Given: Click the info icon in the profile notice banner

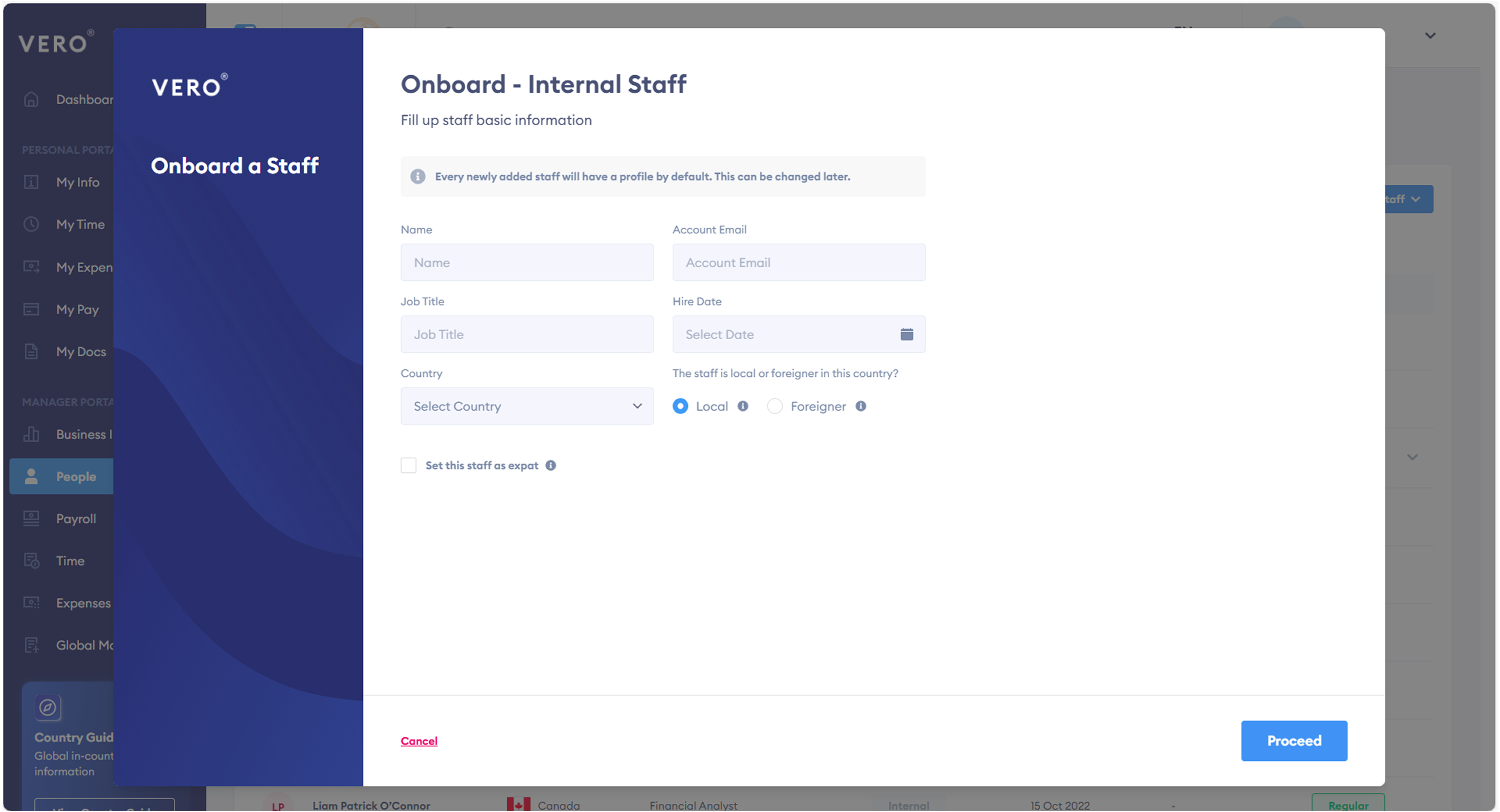Looking at the screenshot, I should tap(418, 176).
